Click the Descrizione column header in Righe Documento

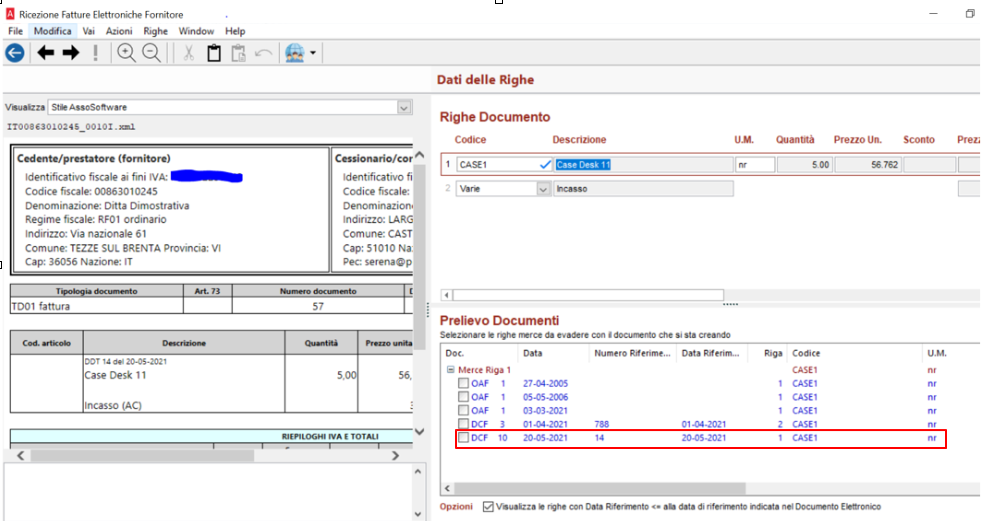(579, 140)
